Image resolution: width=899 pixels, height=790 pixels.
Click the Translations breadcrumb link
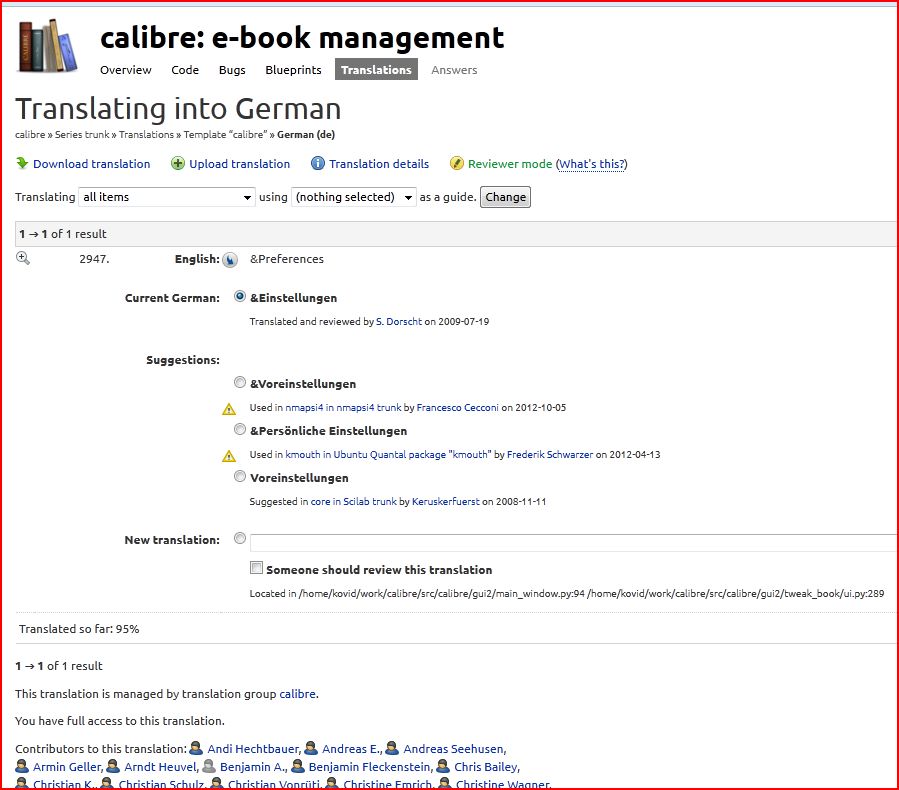[146, 135]
